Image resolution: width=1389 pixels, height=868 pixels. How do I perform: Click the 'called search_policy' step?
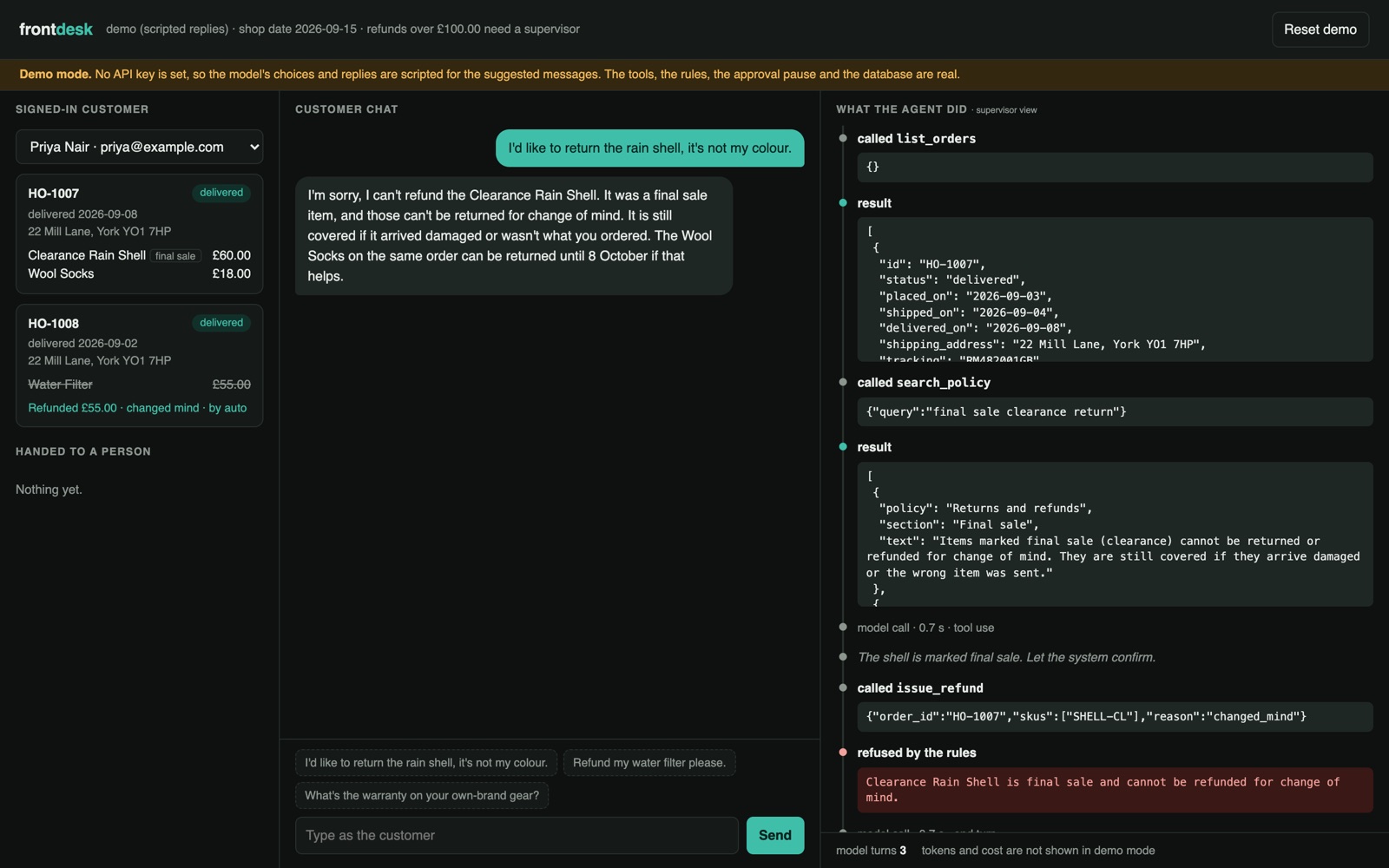coord(924,383)
